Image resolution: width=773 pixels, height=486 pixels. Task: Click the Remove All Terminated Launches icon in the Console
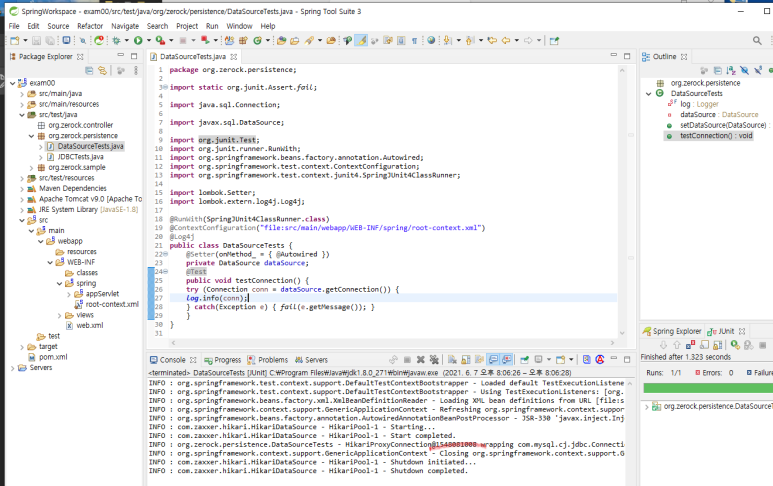click(x=434, y=360)
